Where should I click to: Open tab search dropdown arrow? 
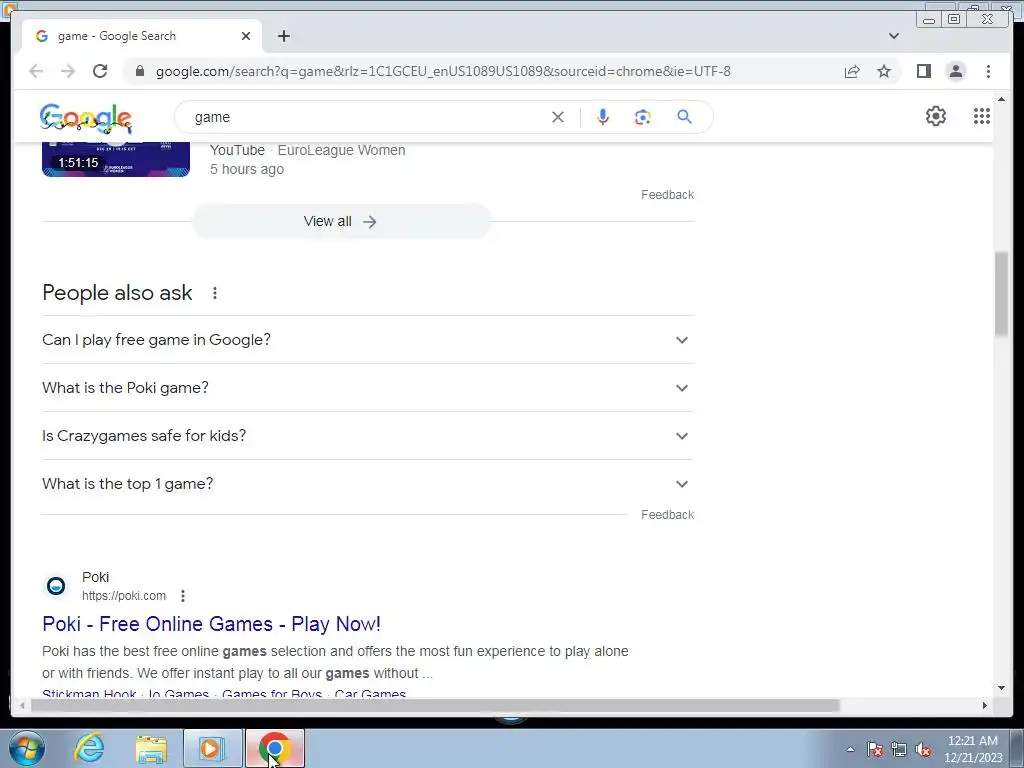click(x=893, y=36)
